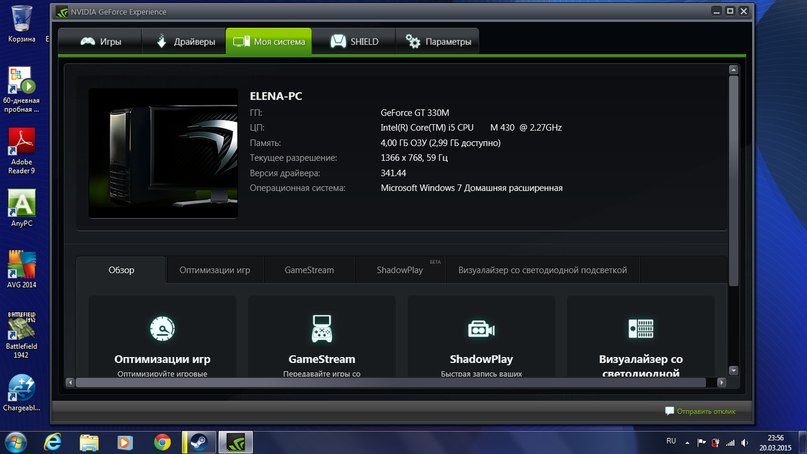Image resolution: width=807 pixels, height=454 pixels.
Task: Click the horizontal scrollbar thumb
Action: click(391, 382)
